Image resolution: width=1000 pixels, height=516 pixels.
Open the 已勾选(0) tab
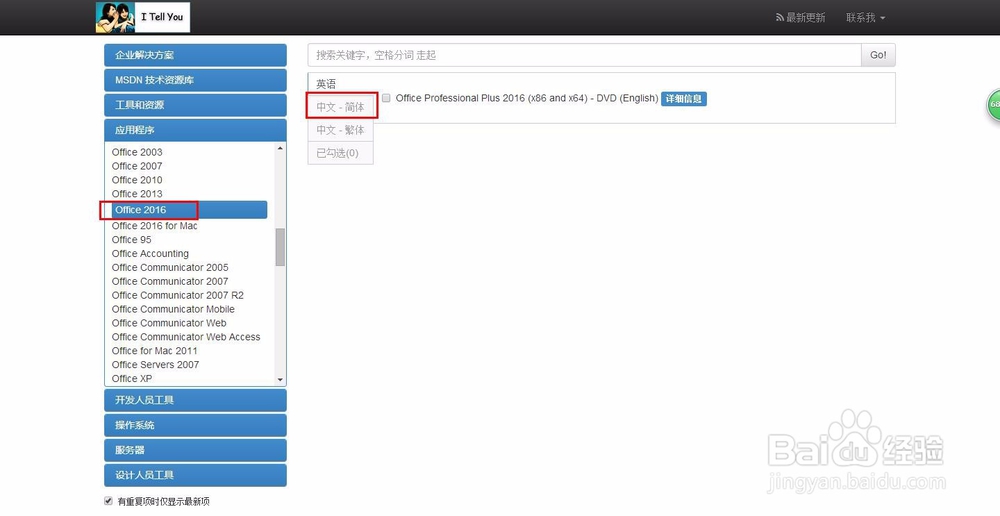point(341,153)
